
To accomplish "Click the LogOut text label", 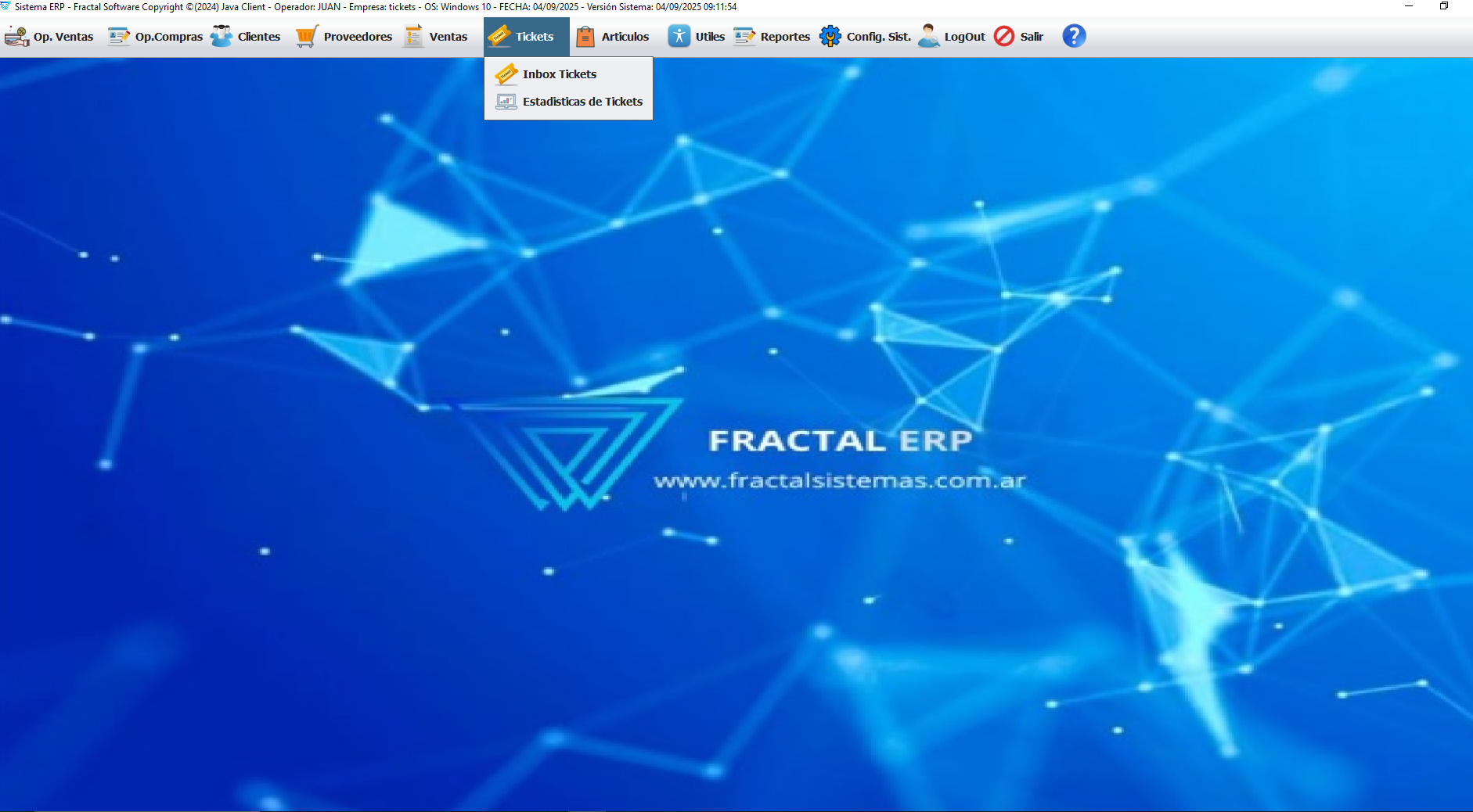I will [964, 37].
